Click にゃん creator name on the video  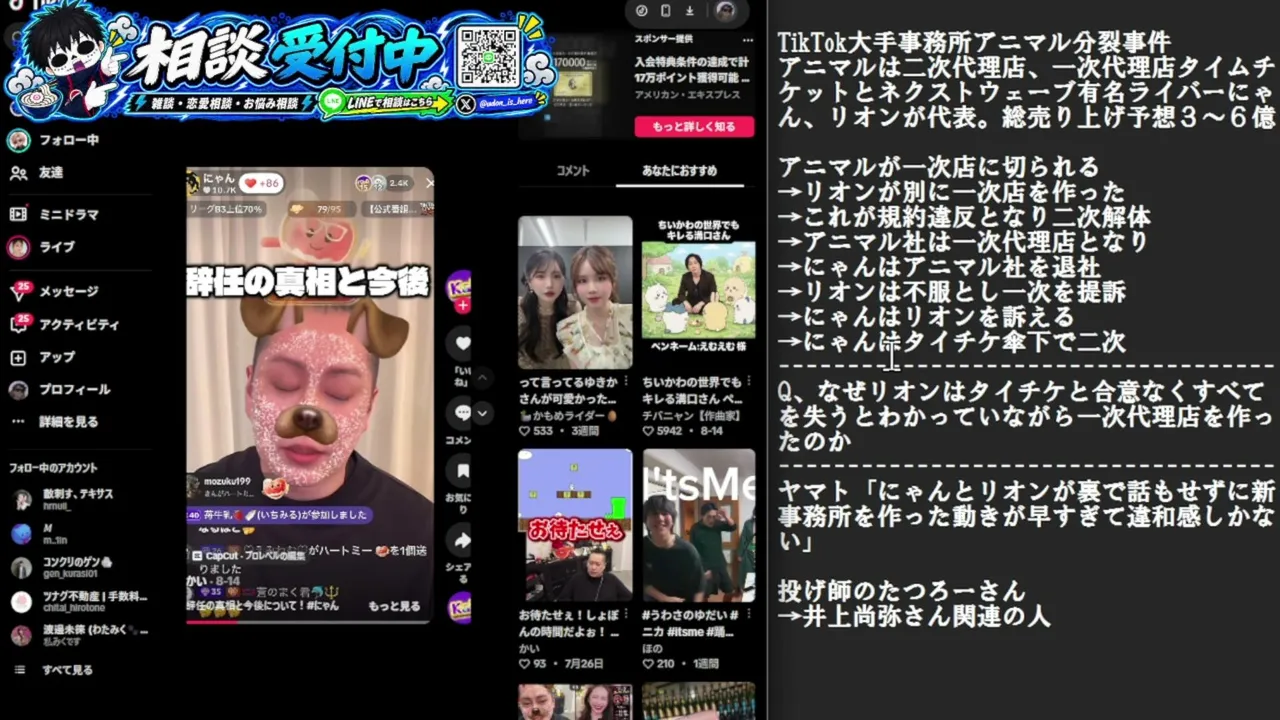tap(219, 178)
